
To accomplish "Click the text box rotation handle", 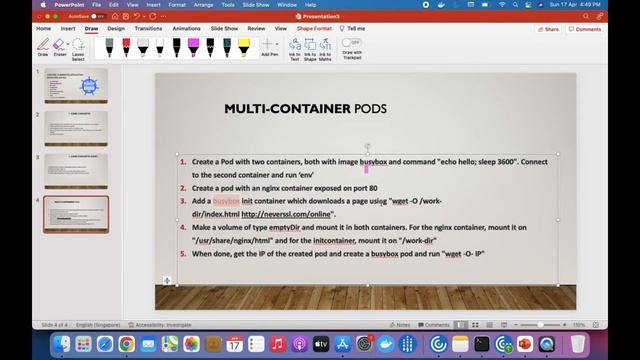I will [367, 146].
